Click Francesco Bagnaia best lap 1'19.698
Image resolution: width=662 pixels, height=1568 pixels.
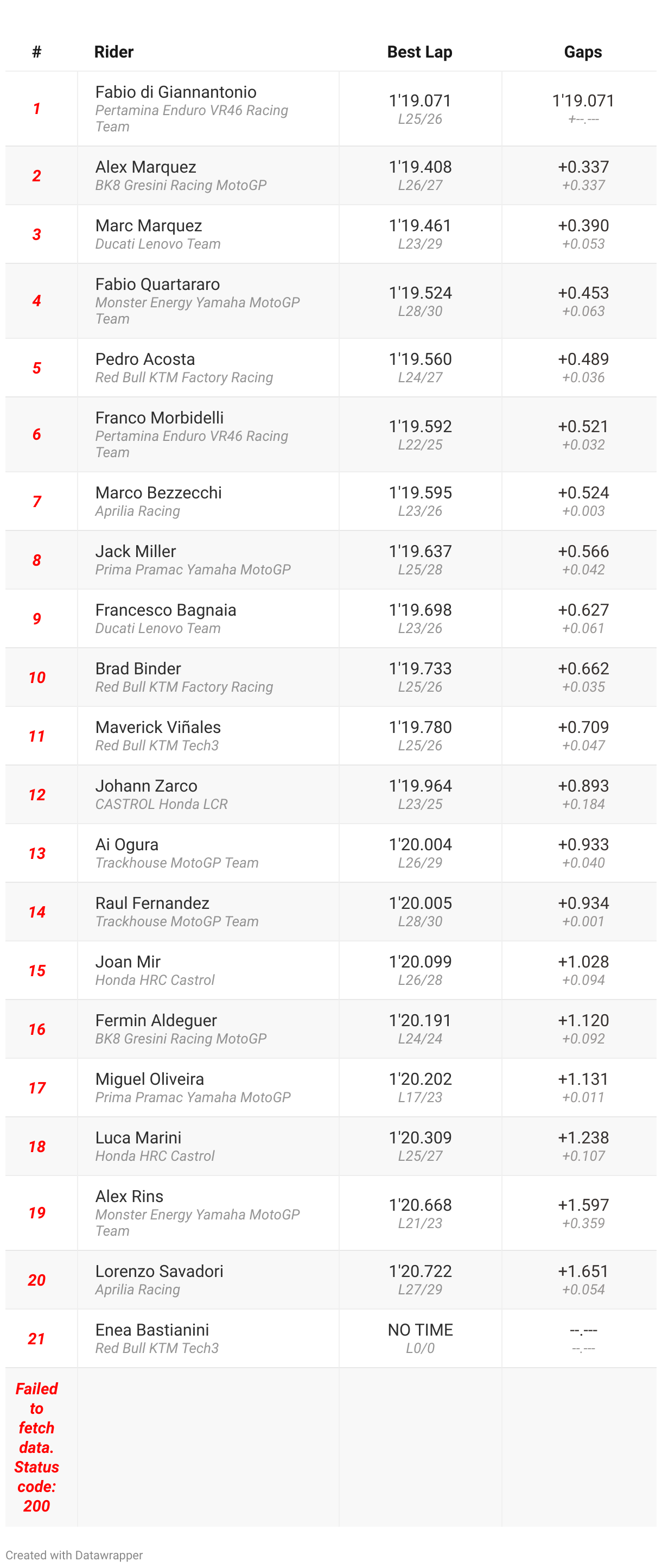click(420, 610)
